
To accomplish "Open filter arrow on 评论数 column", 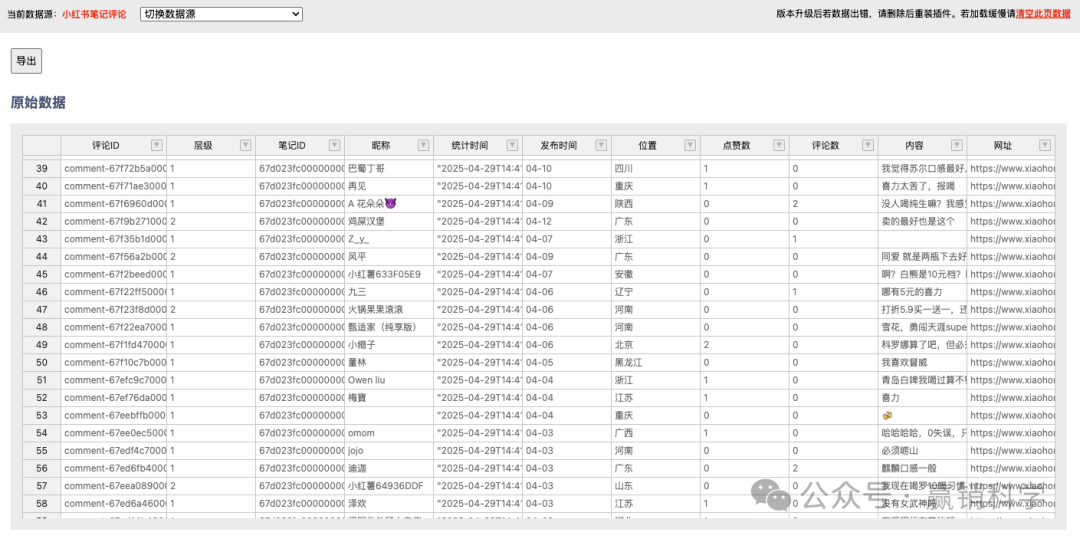I will [867, 145].
